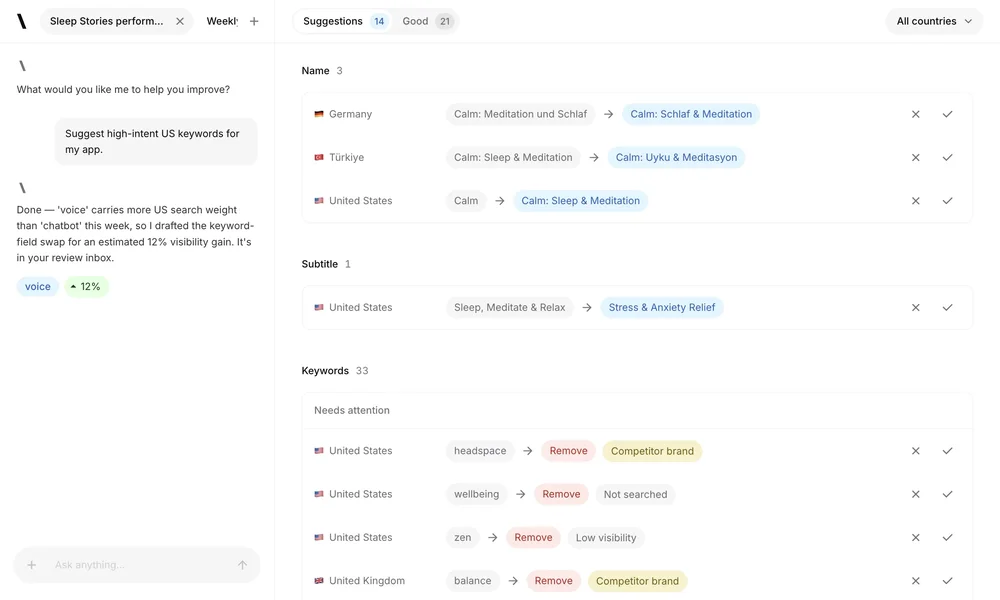The image size is (1000, 600).
Task: Click the Ask anything input field
Action: point(136,565)
